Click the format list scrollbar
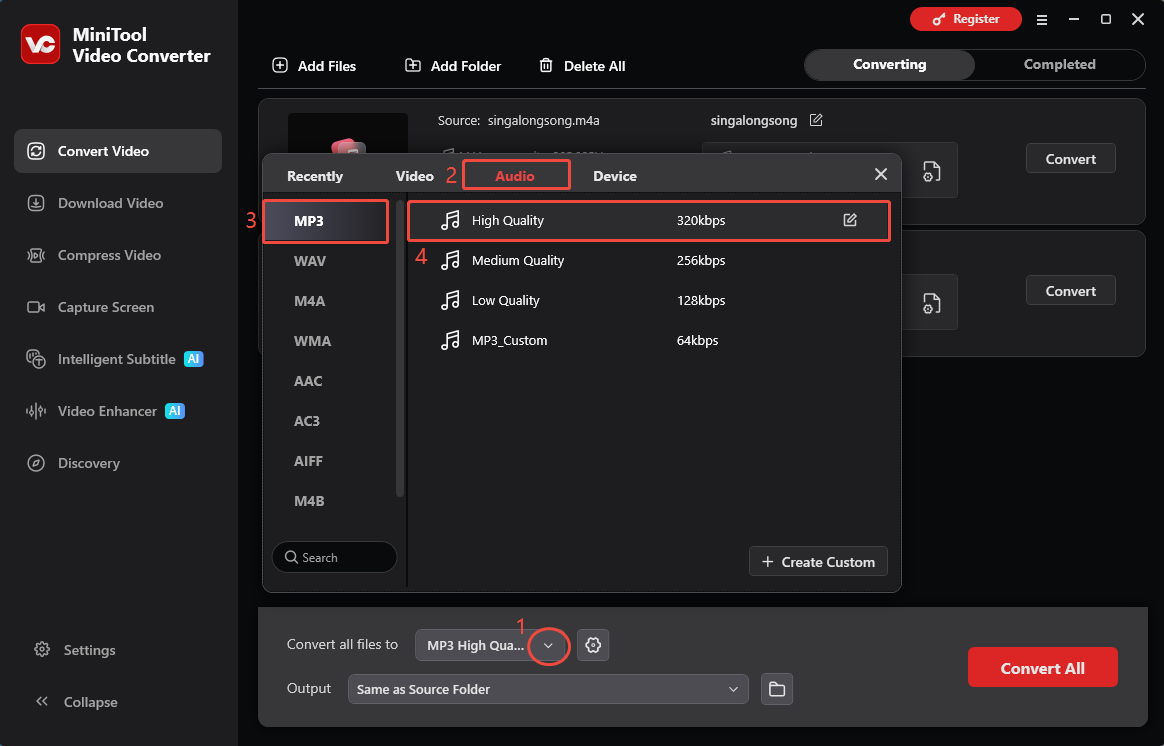 pyautogui.click(x=399, y=349)
